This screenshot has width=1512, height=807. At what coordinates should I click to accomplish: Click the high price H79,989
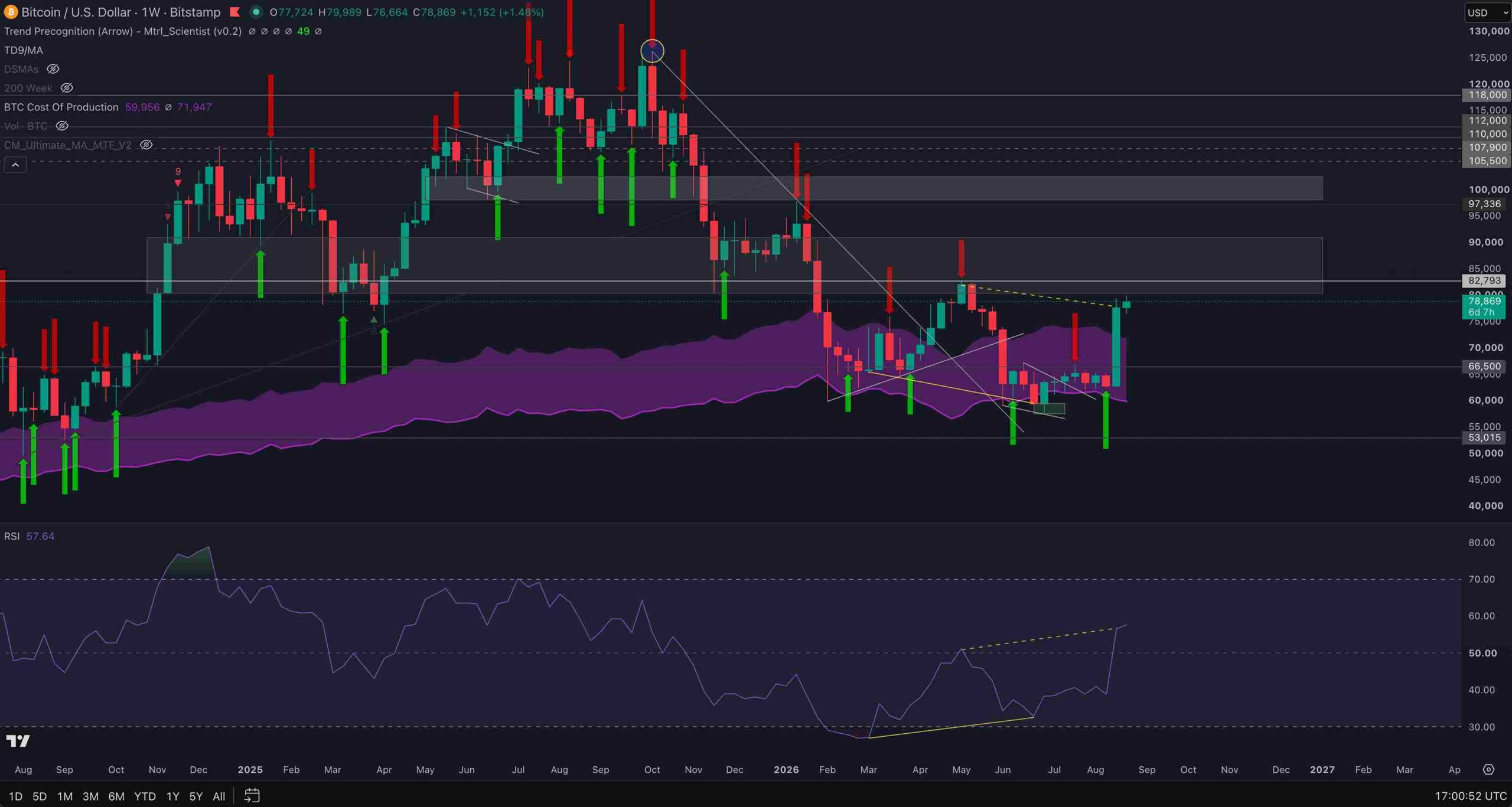pyautogui.click(x=339, y=12)
